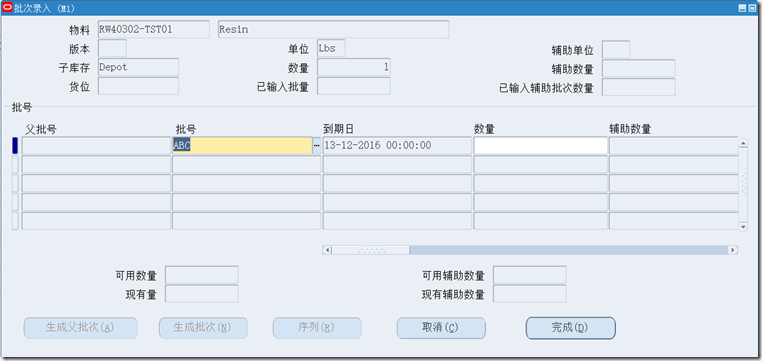Click the horizontal scrollbar right arrow
The height and width of the screenshot is (361, 762).
pyautogui.click(x=733, y=250)
